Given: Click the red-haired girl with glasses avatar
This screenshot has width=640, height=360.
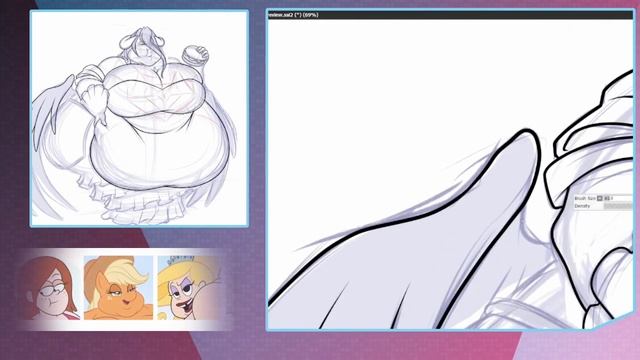Looking at the screenshot, I should coord(50,288).
